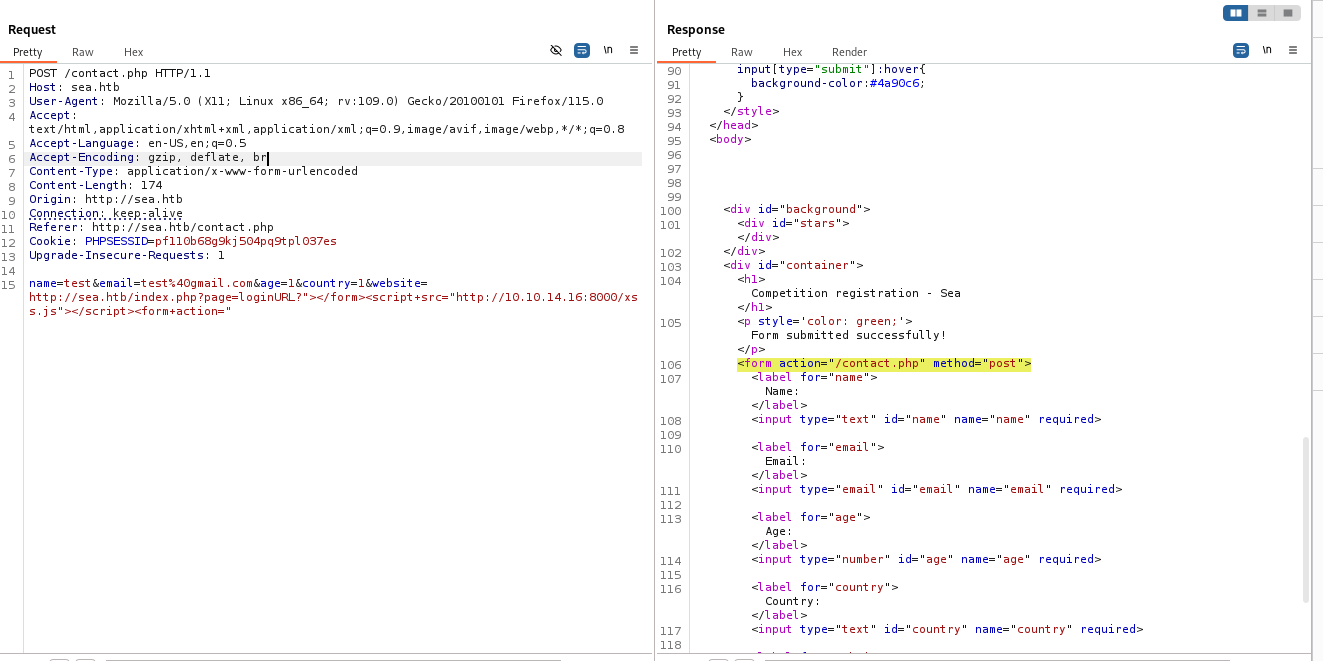Screen dimensions: 1323x661
Task: Click the <body> tag line
Action: click(730, 139)
